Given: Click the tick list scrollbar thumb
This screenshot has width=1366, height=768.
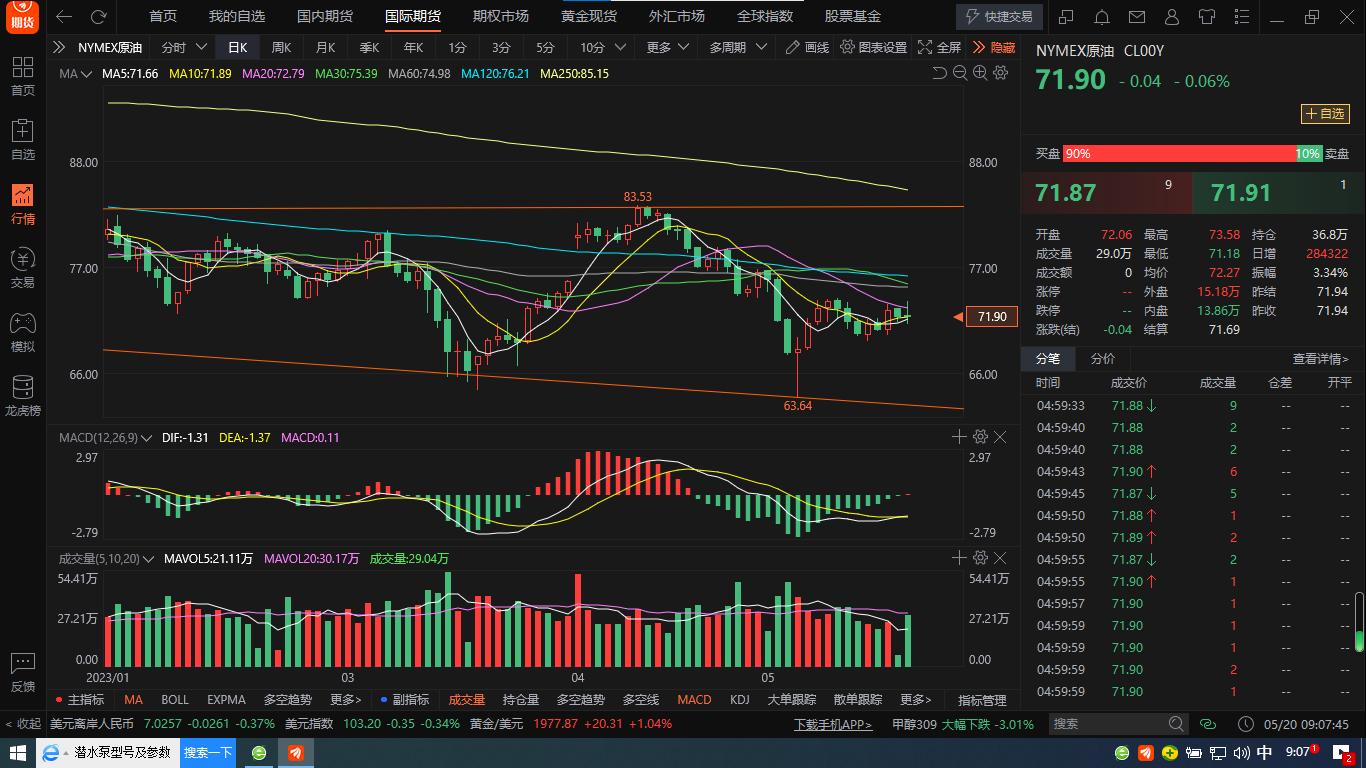Looking at the screenshot, I should point(1360,622).
